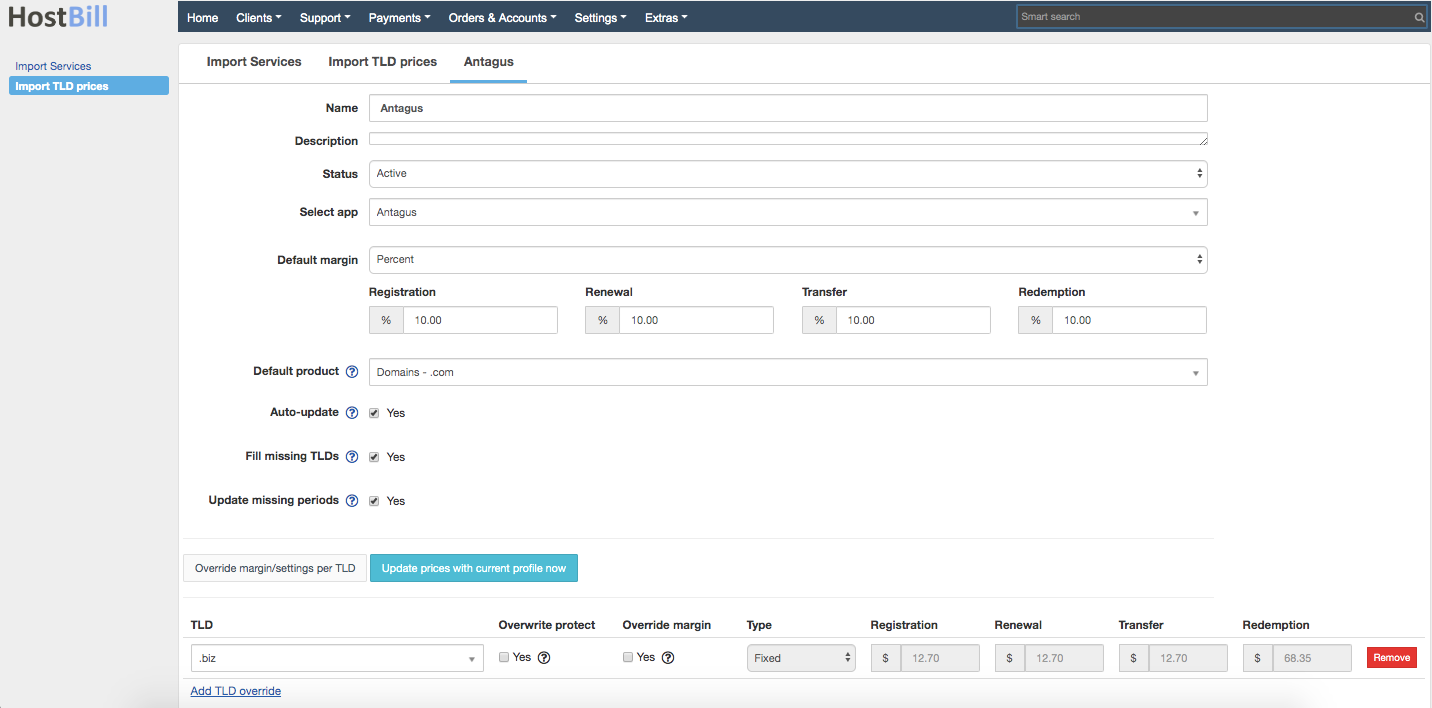Click the HostBill logo
Viewport: 1432px width, 708px height.
[57, 17]
